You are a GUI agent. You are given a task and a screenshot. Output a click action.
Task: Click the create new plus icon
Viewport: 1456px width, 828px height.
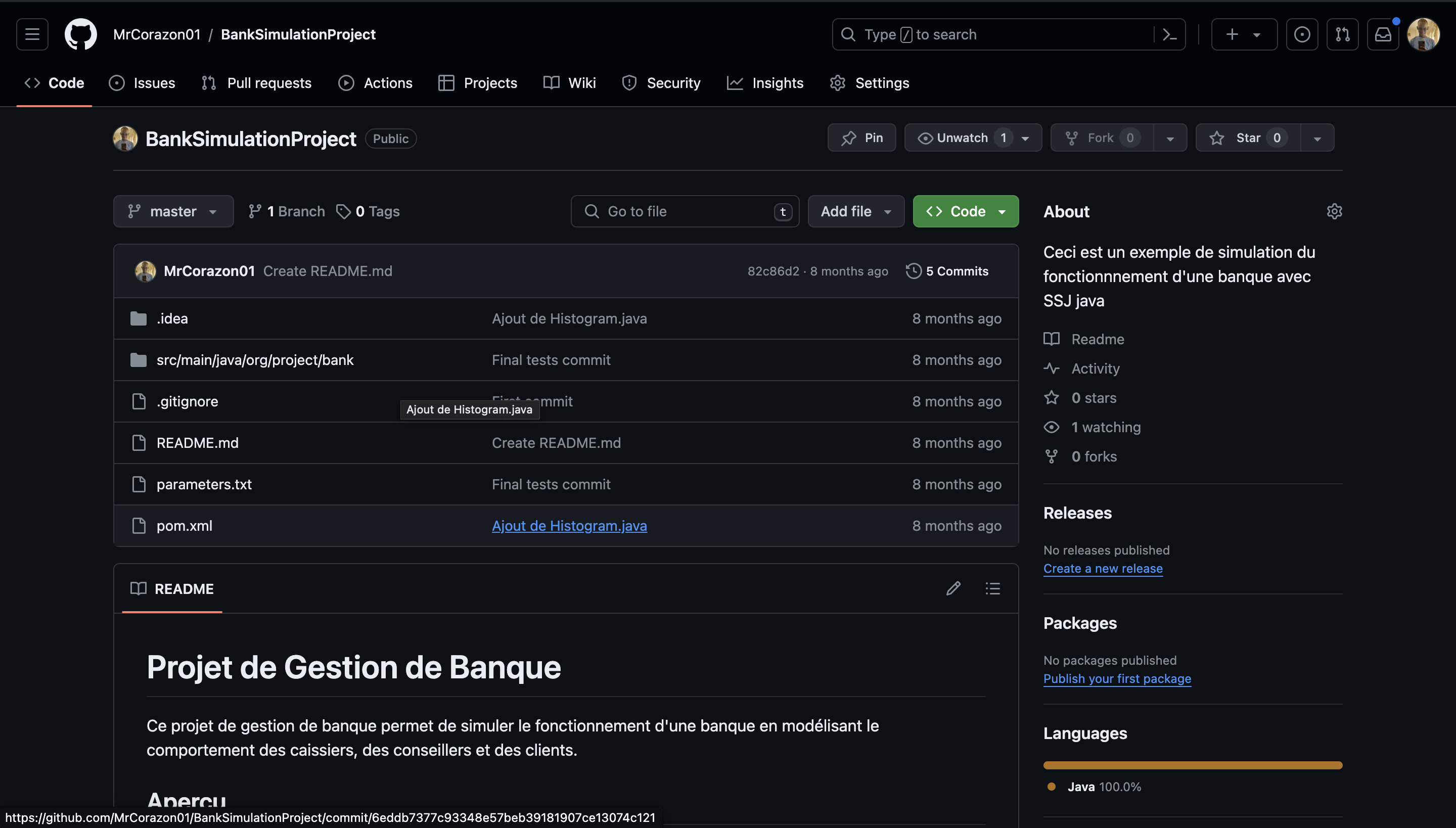point(1232,35)
